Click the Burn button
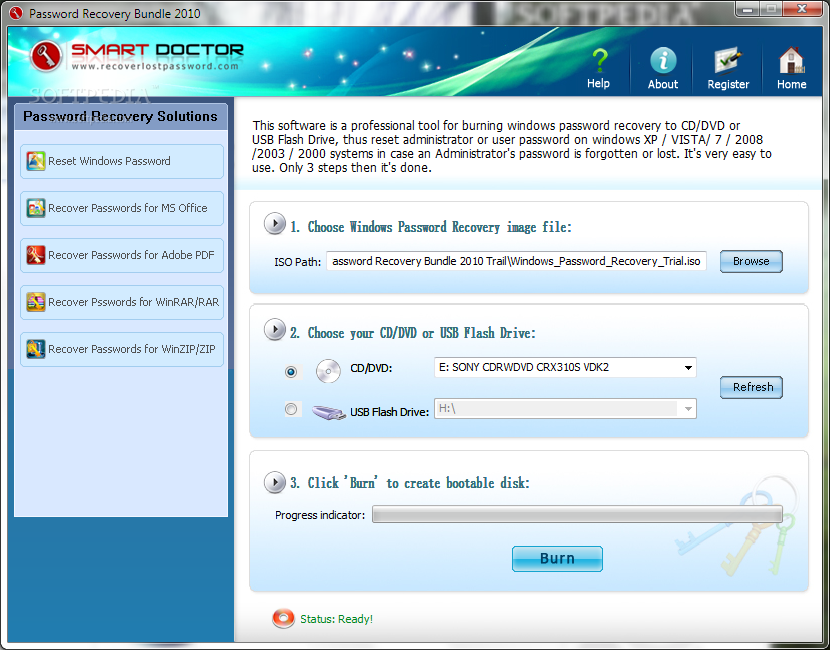The height and width of the screenshot is (650, 830). click(x=557, y=559)
